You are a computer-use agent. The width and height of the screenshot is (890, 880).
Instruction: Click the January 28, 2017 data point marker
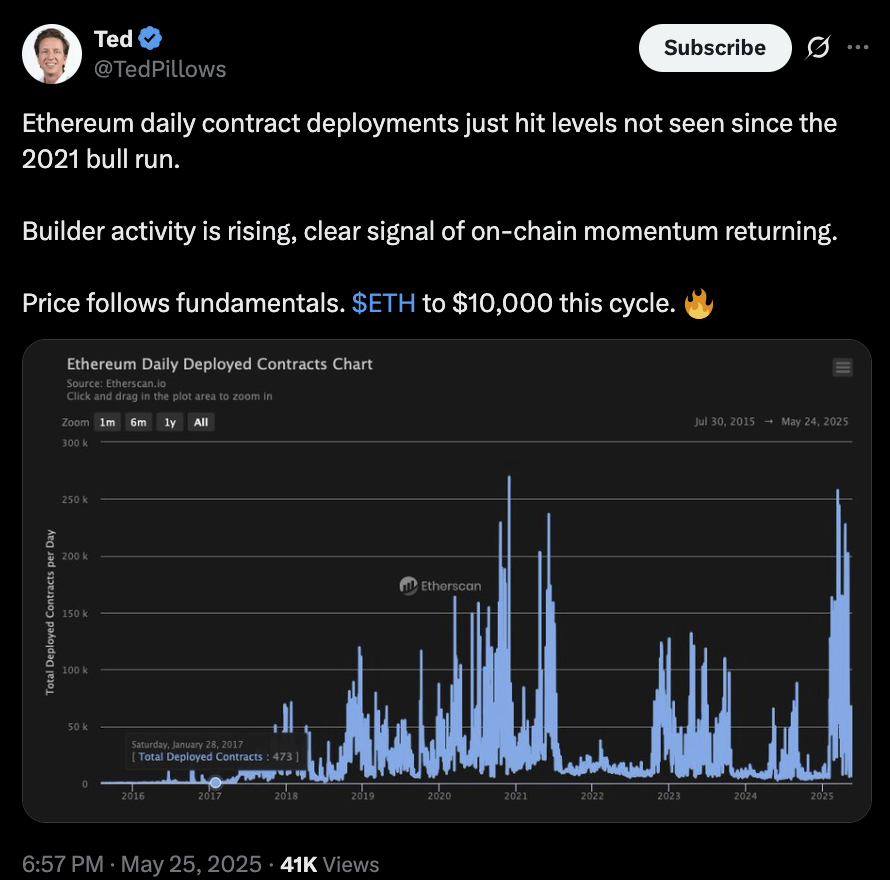point(216,782)
